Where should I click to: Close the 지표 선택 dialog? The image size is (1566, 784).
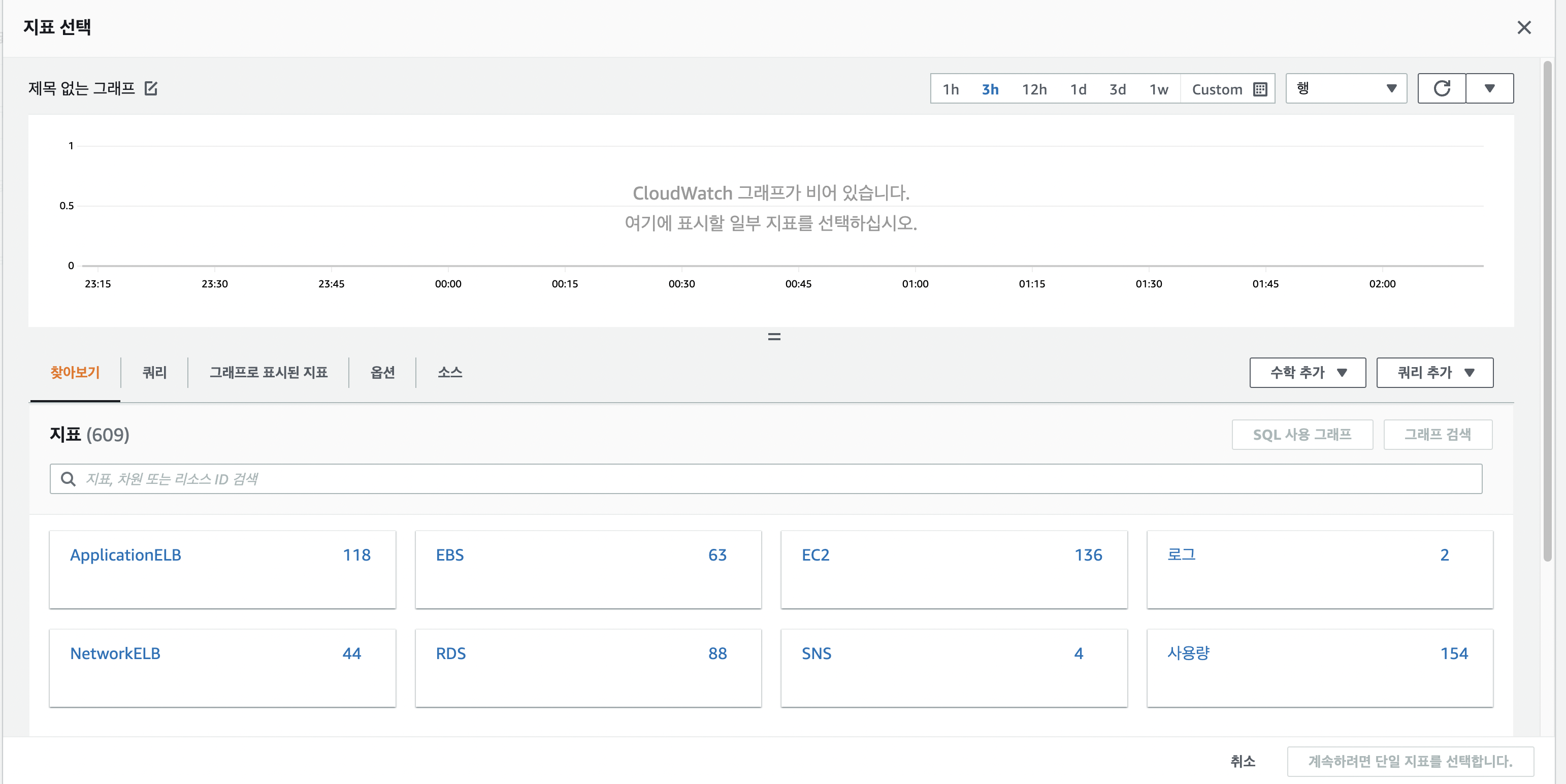pos(1523,27)
